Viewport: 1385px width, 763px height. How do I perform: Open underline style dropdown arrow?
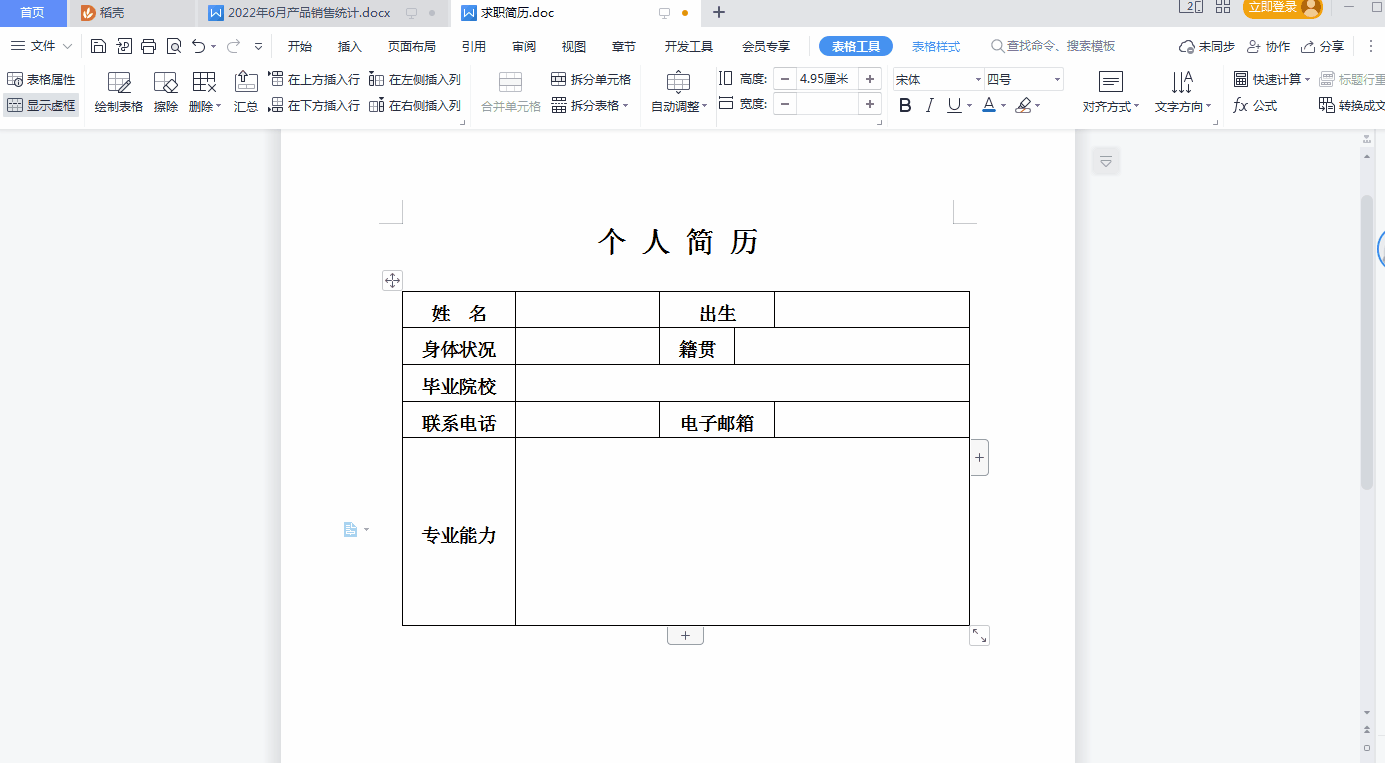click(970, 106)
